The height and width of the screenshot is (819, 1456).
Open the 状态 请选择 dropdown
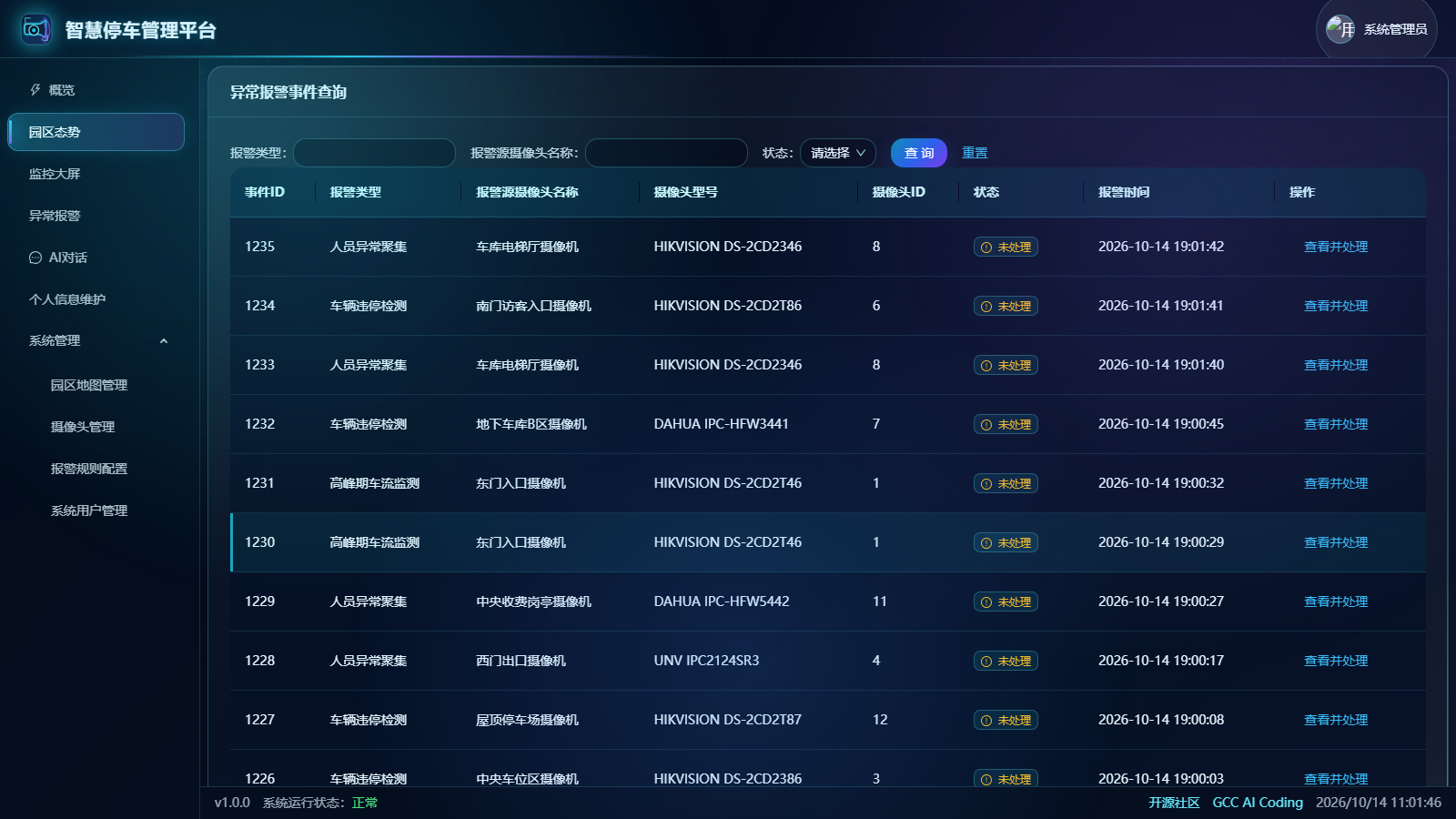click(837, 153)
